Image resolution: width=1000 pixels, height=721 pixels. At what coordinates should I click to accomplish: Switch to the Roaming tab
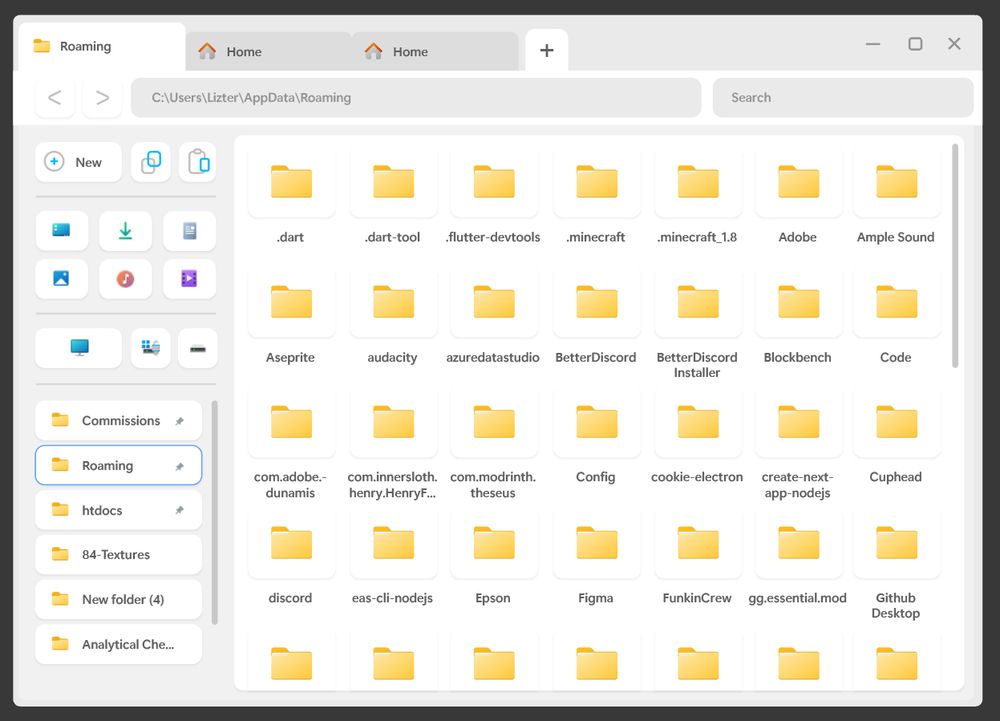point(102,47)
